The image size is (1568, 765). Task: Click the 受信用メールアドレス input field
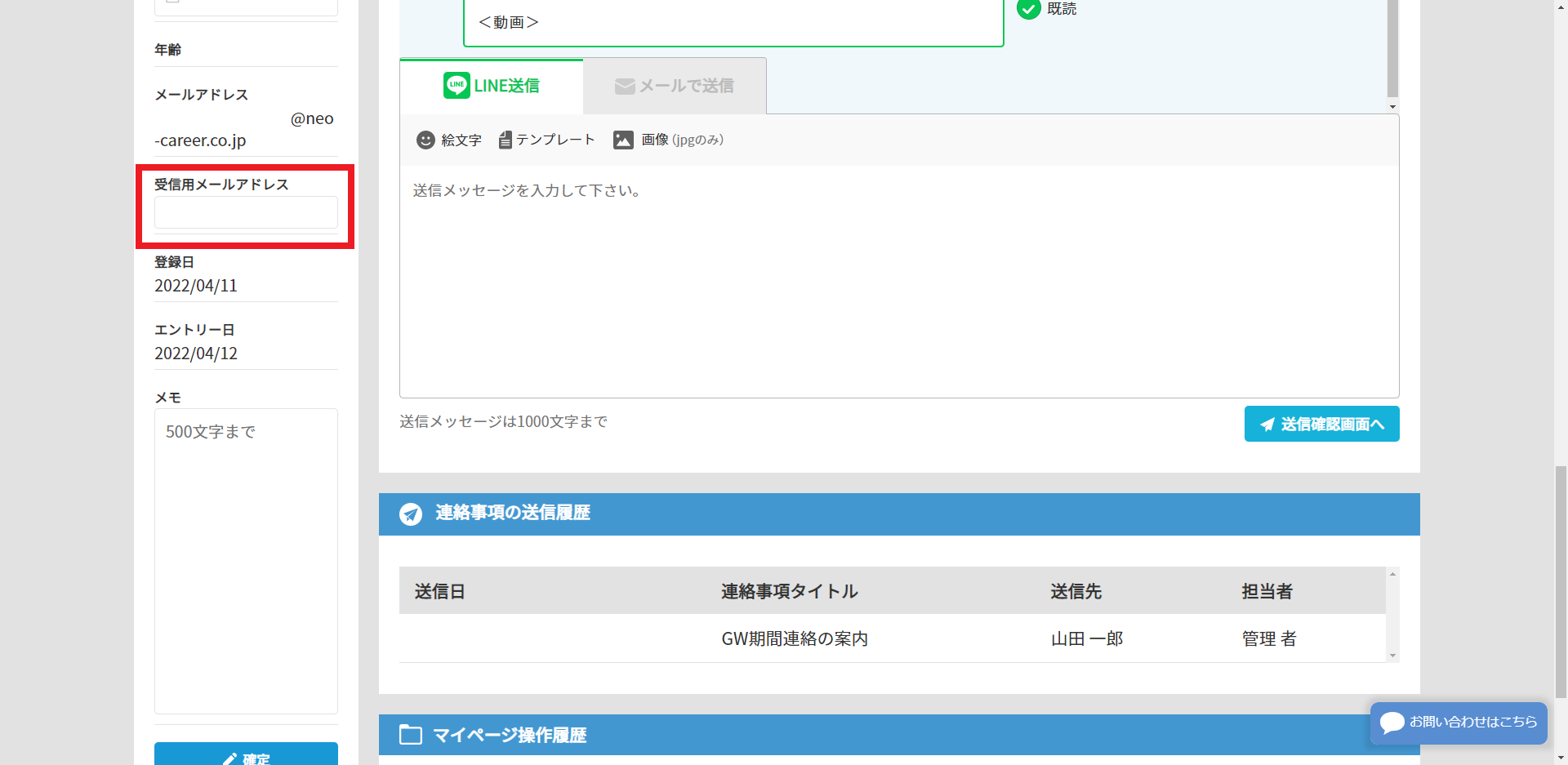pos(246,212)
